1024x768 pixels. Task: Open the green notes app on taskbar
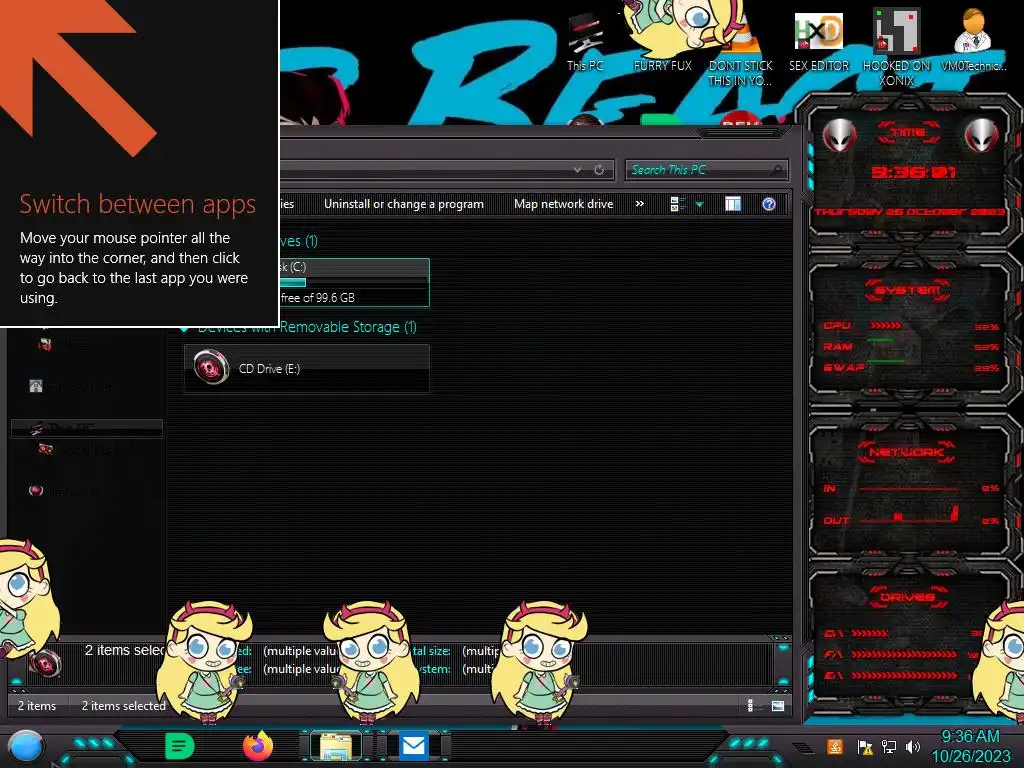click(x=180, y=746)
